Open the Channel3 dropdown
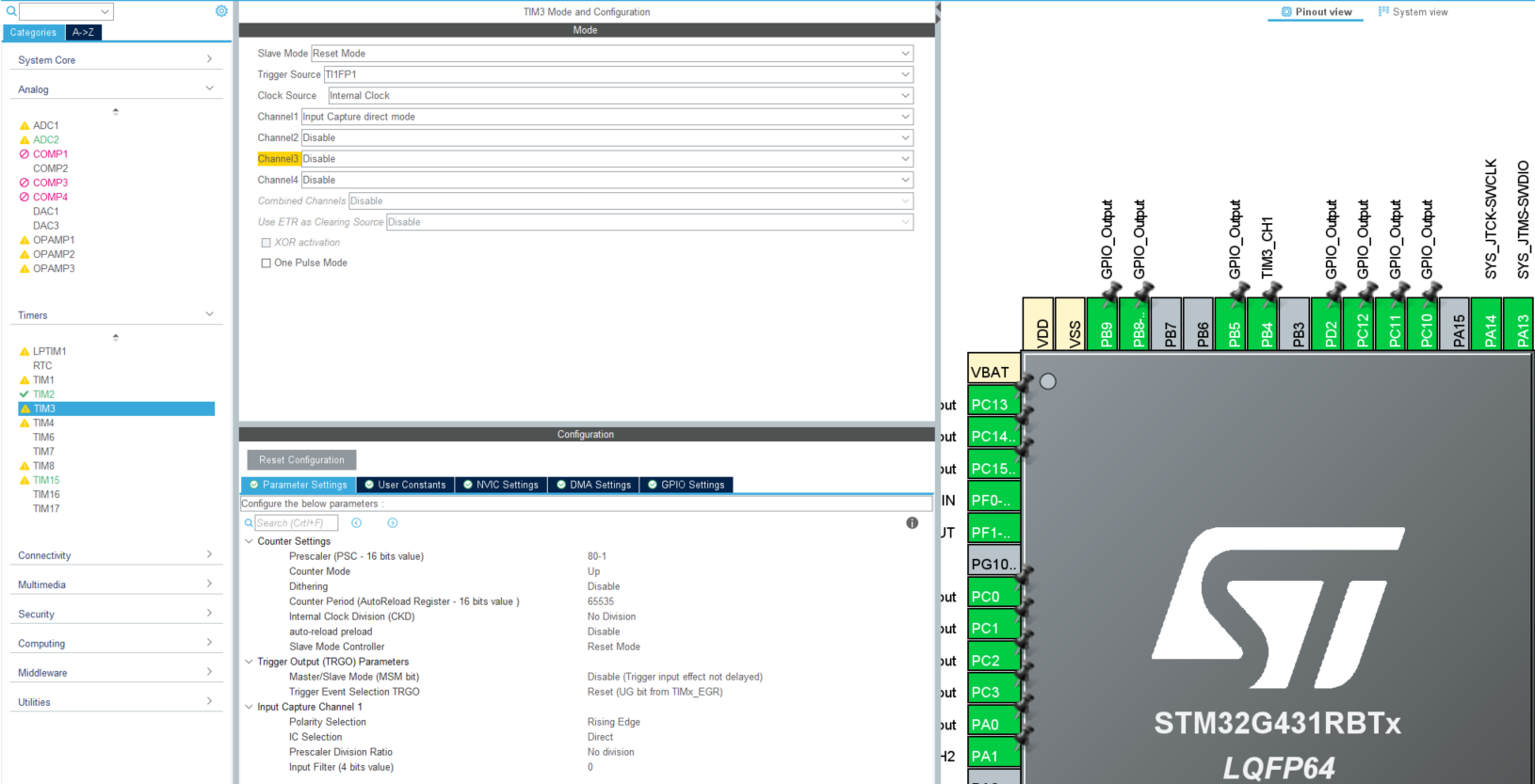The height and width of the screenshot is (784, 1535). (607, 159)
